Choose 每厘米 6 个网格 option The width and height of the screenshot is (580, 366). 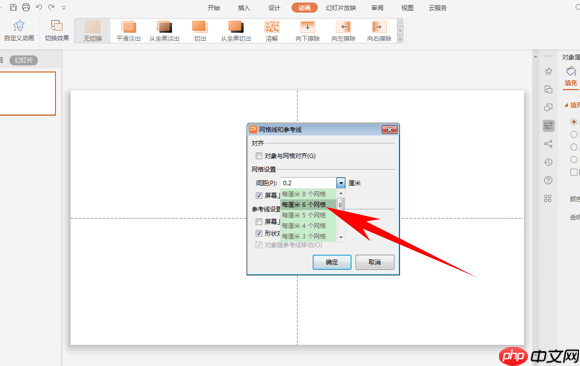click(308, 204)
